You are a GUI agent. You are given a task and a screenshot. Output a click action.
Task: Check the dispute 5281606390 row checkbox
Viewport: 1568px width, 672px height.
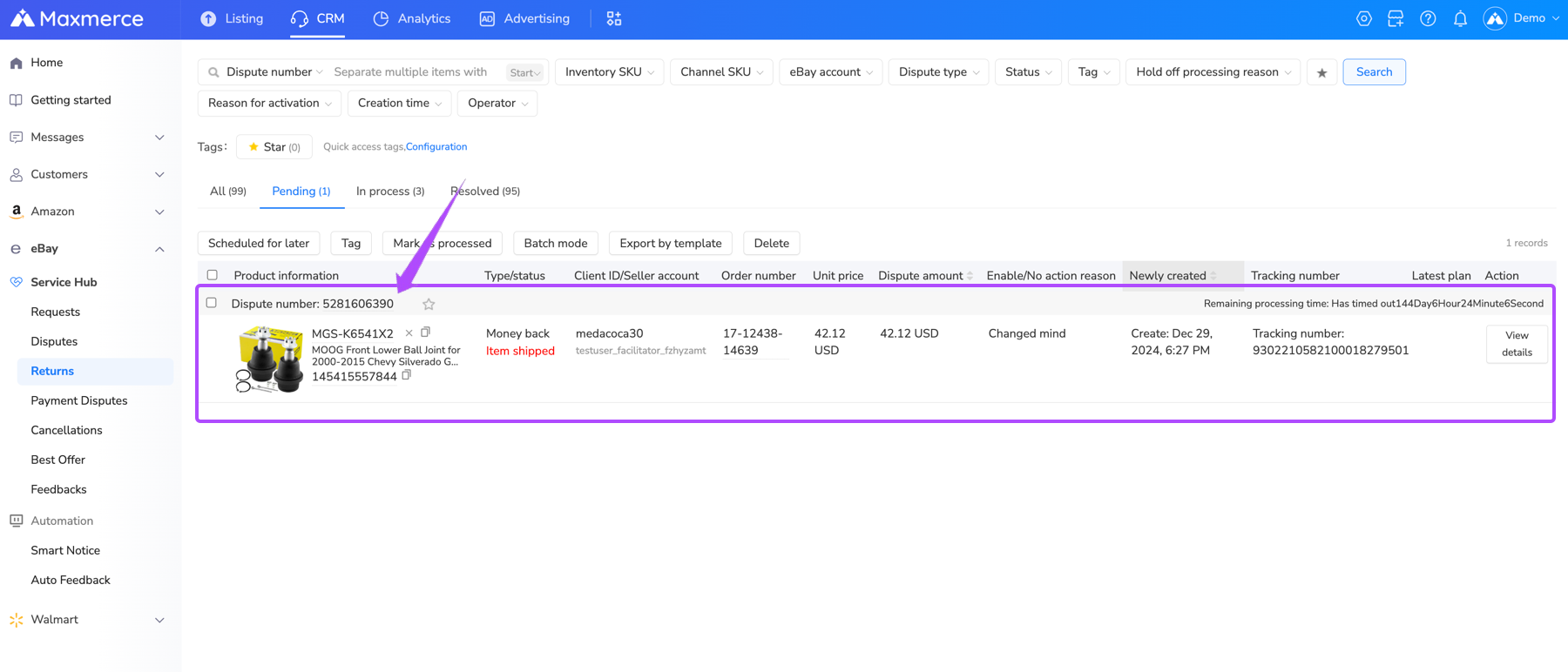tap(211, 303)
